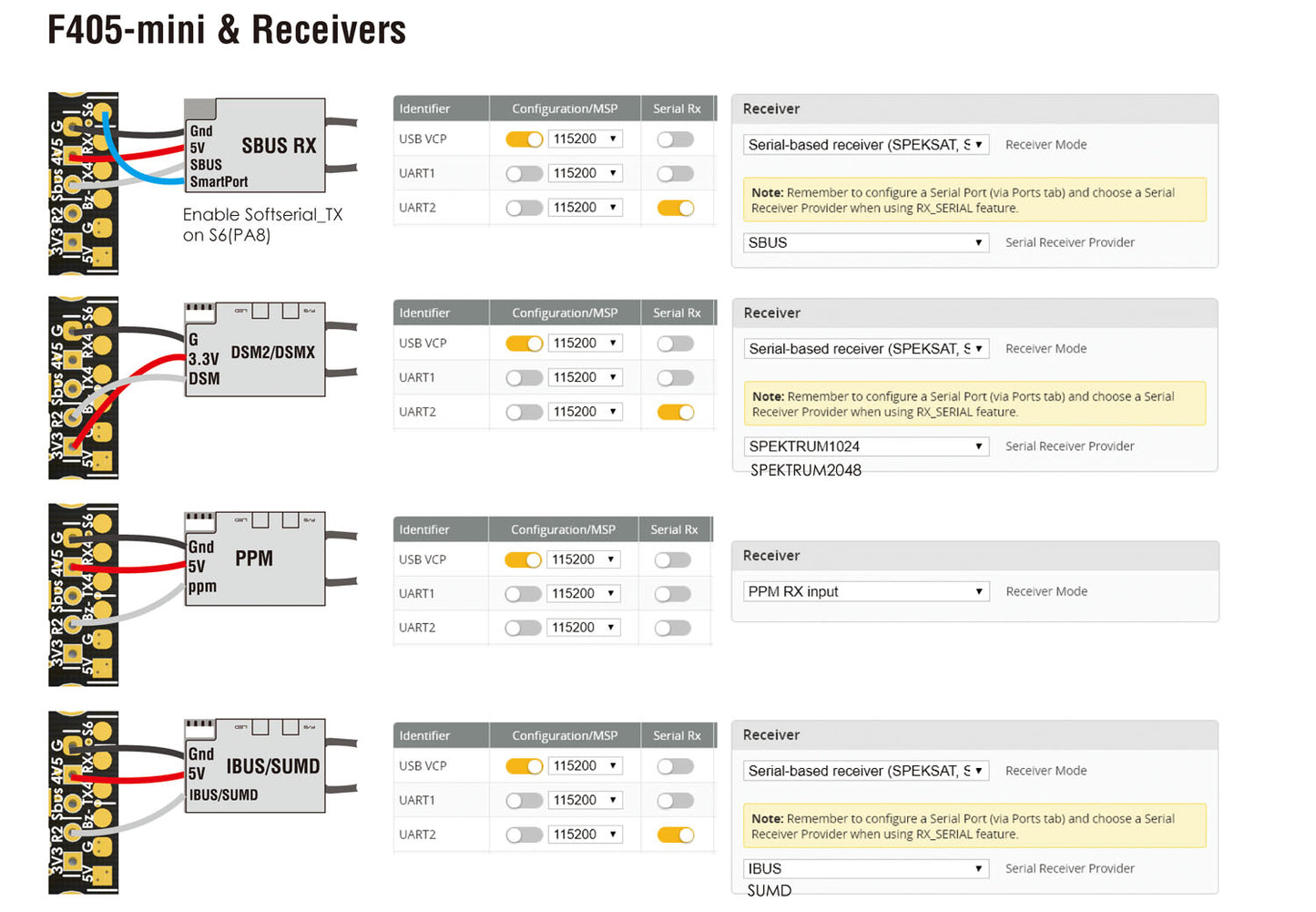
Task: Click the flight controller board beside PPM receiver
Action: (83, 594)
